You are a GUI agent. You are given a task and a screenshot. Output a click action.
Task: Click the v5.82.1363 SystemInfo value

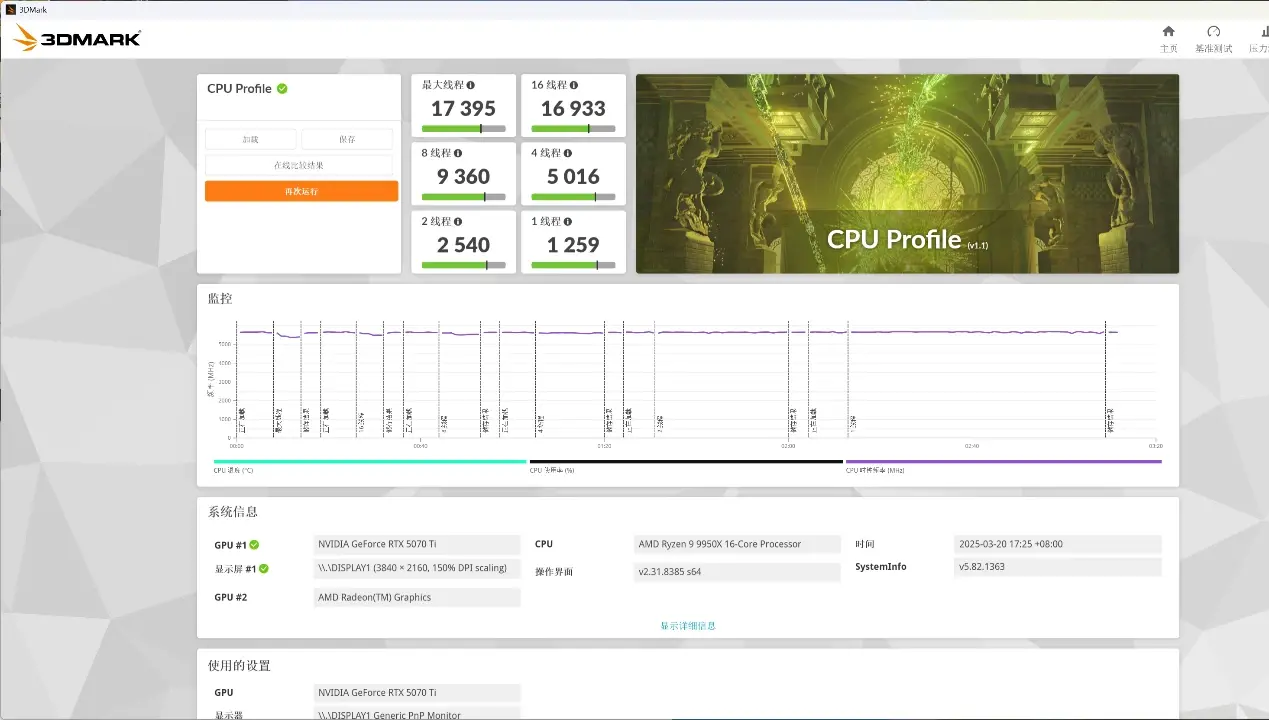(x=1058, y=567)
